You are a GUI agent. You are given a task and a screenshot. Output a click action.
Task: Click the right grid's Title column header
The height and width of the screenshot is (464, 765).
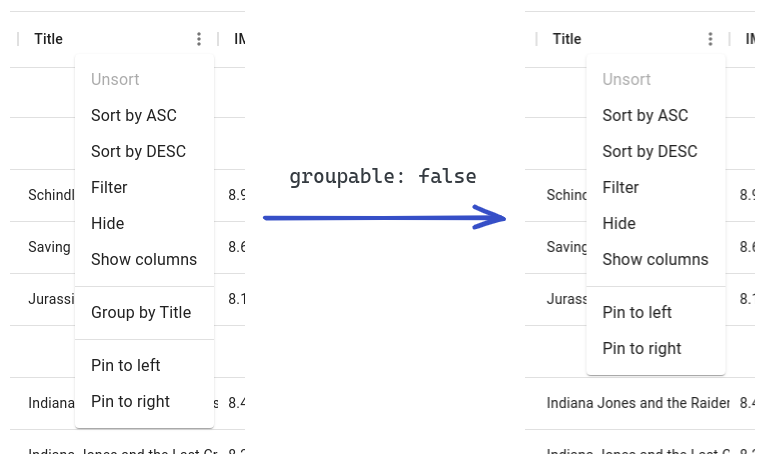(566, 39)
